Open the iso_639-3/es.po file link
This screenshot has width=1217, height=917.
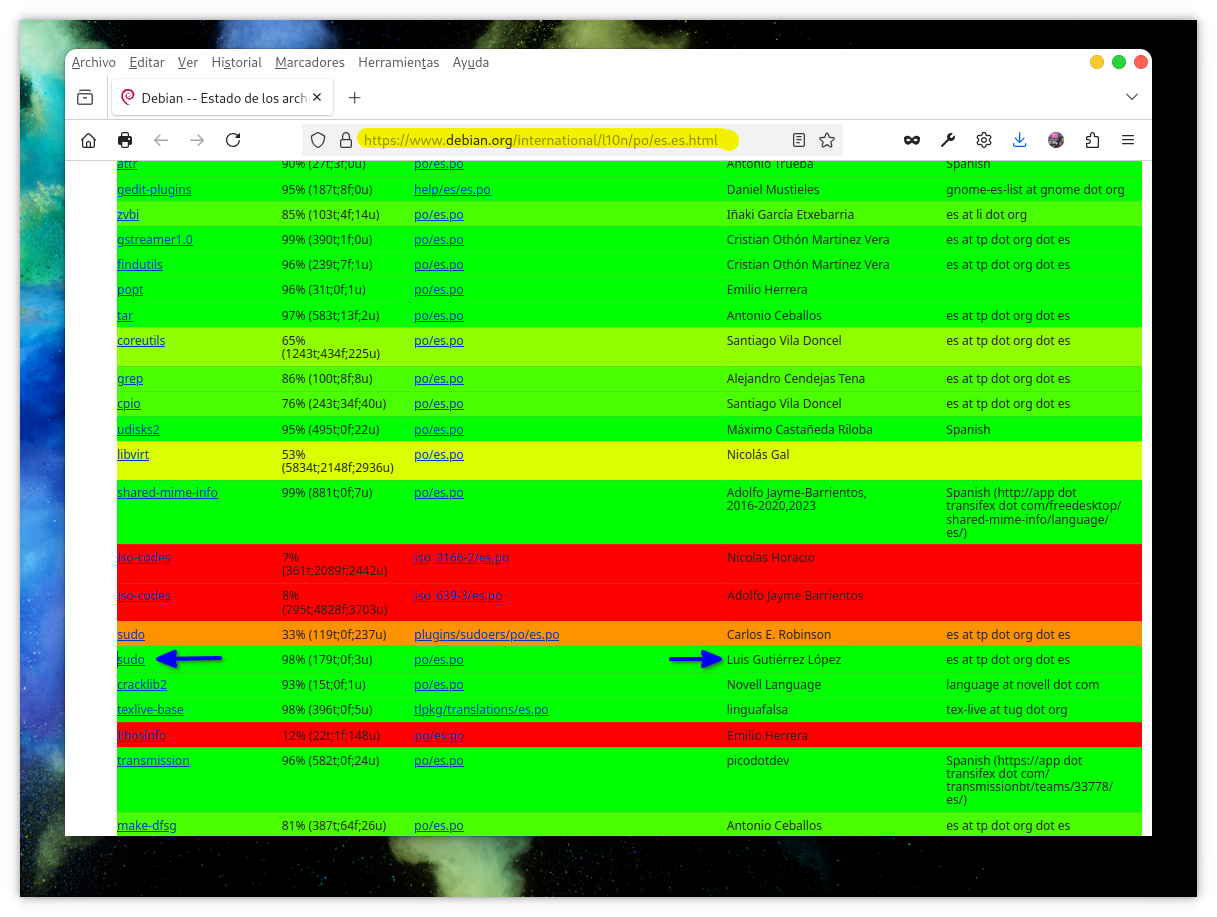458,595
